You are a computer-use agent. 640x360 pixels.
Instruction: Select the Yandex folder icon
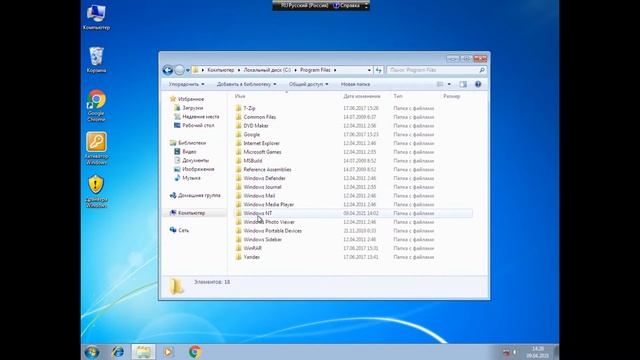coord(238,257)
